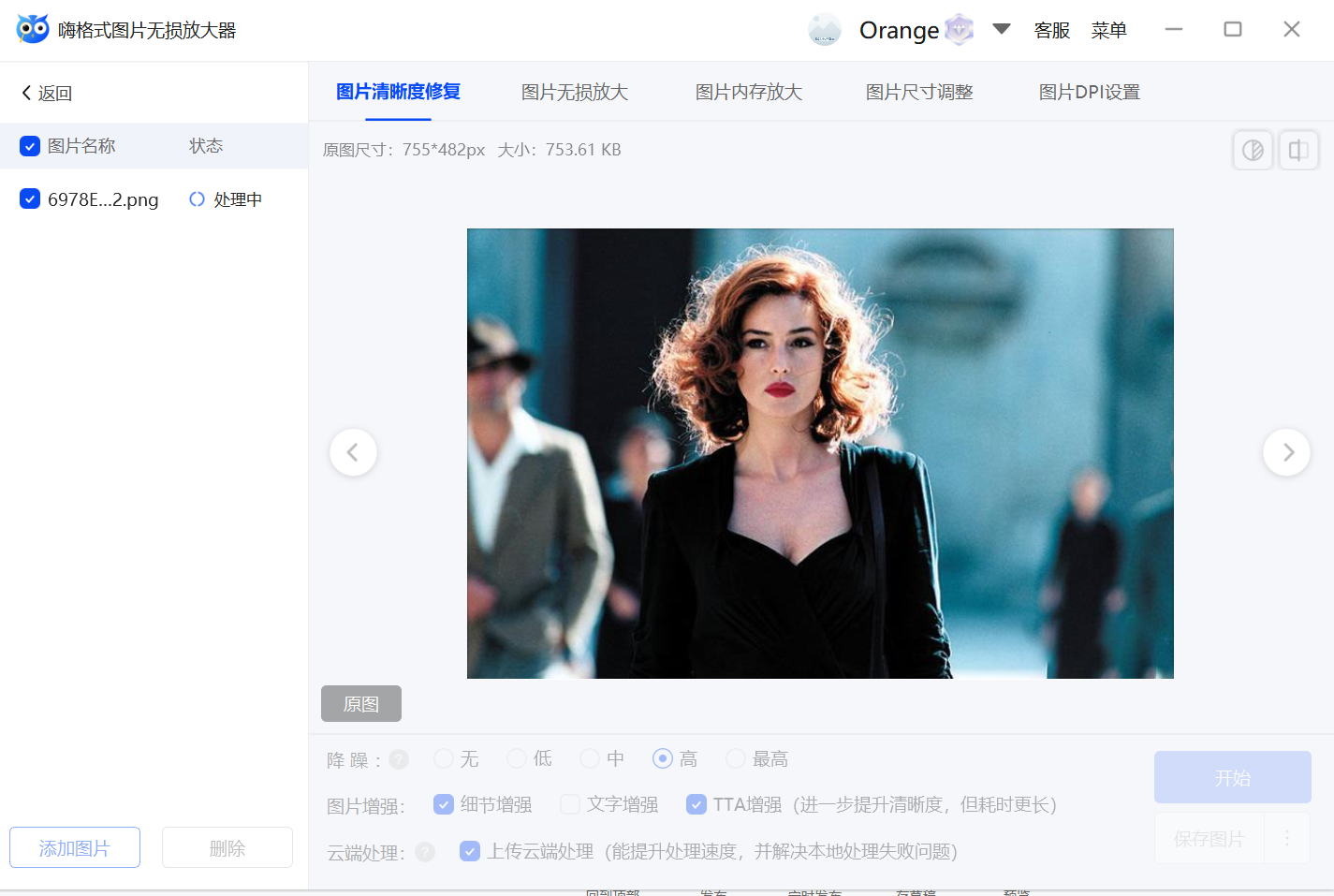Click the split side-by-side view icon
Viewport: 1334px width, 896px height.
1298,150
